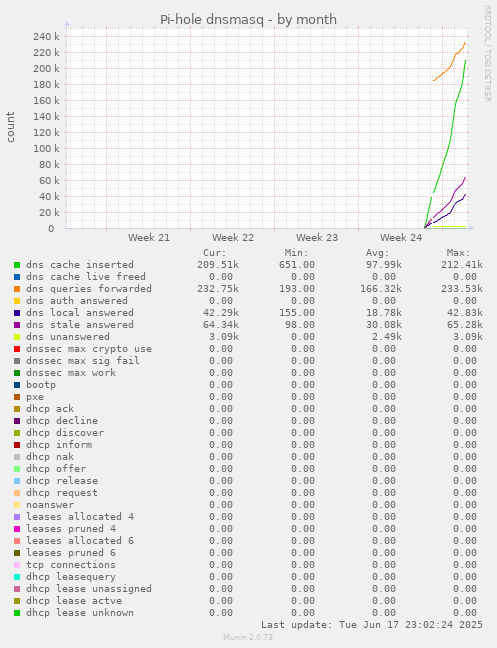Screen dimensions: 497x648
Task: Click the Cur: column header
Action: (x=215, y=253)
